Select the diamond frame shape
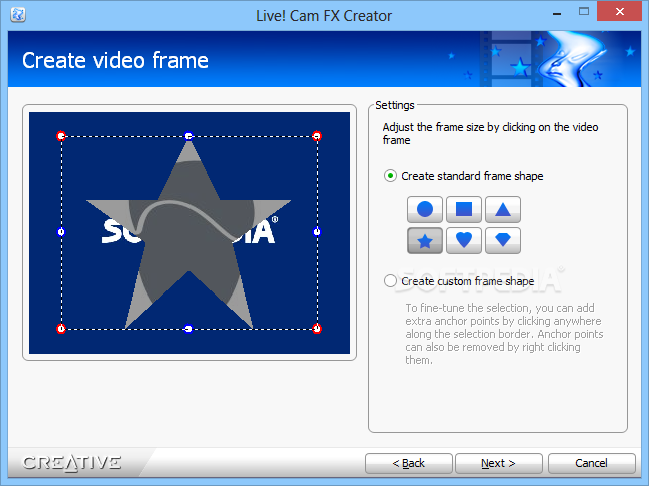 click(502, 241)
